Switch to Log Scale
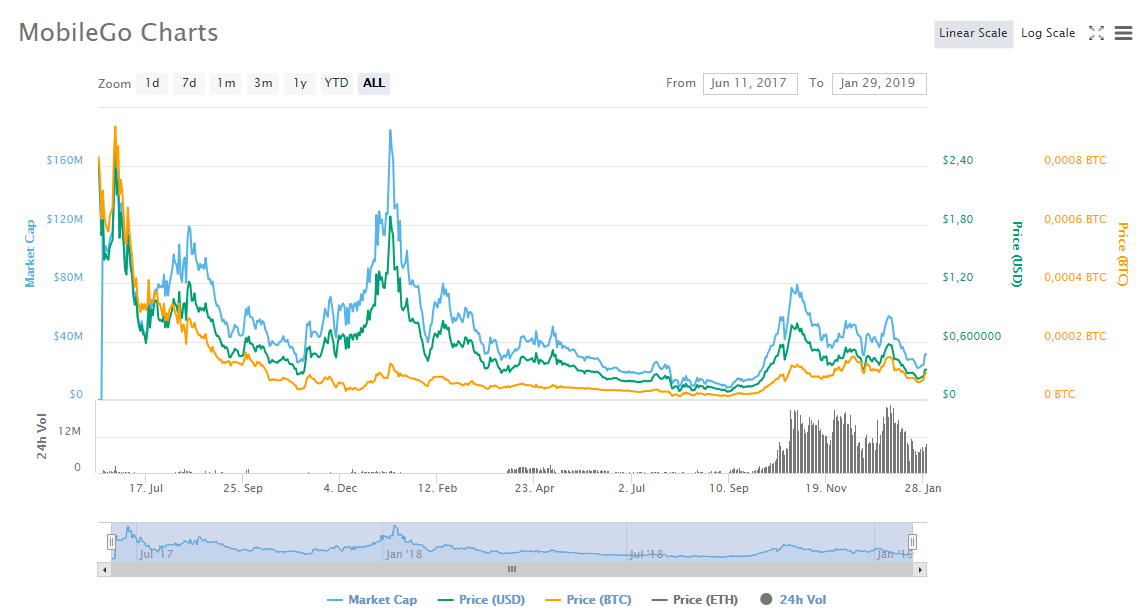The width and height of the screenshot is (1145, 615). tap(1048, 34)
